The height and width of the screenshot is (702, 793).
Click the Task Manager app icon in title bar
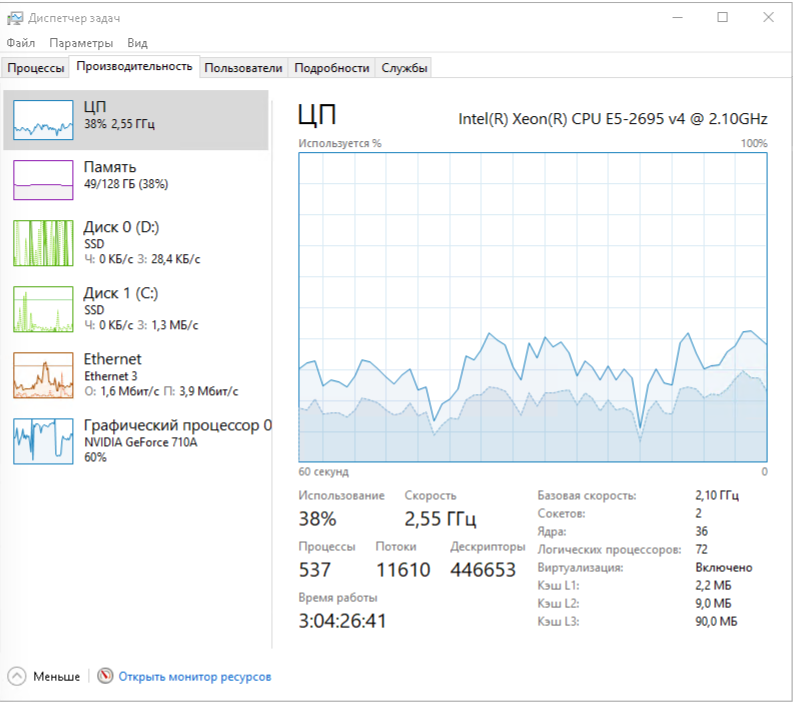[x=15, y=18]
